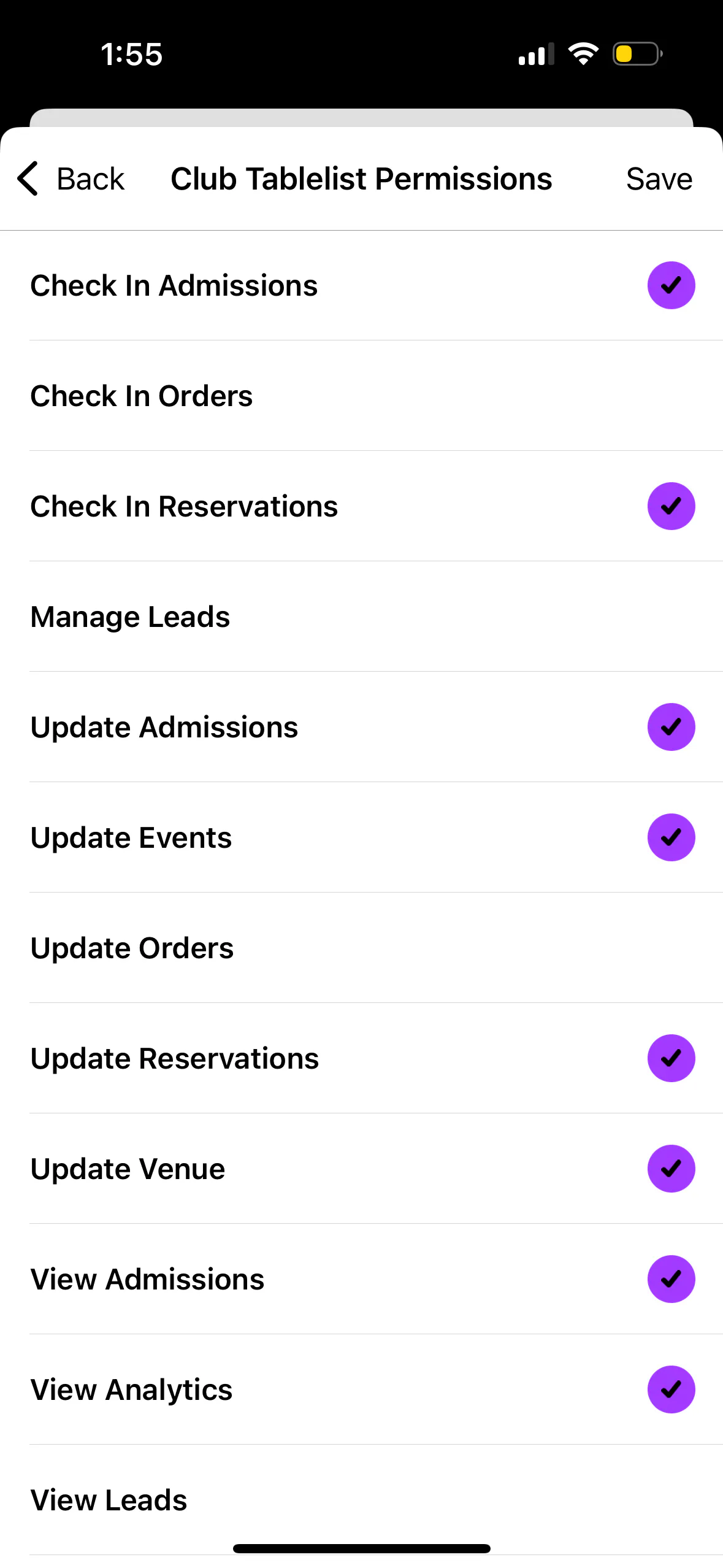
Task: Uncheck View Admissions purple checkmark
Action: (x=671, y=1279)
